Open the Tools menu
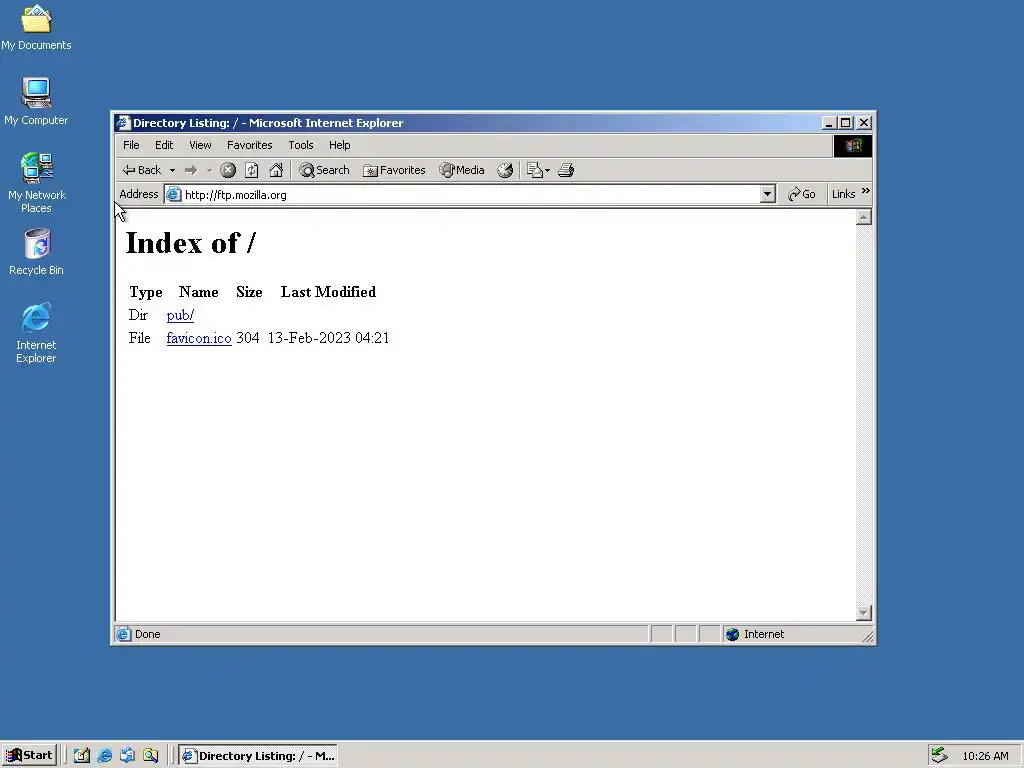The image size is (1024, 768). click(x=301, y=145)
